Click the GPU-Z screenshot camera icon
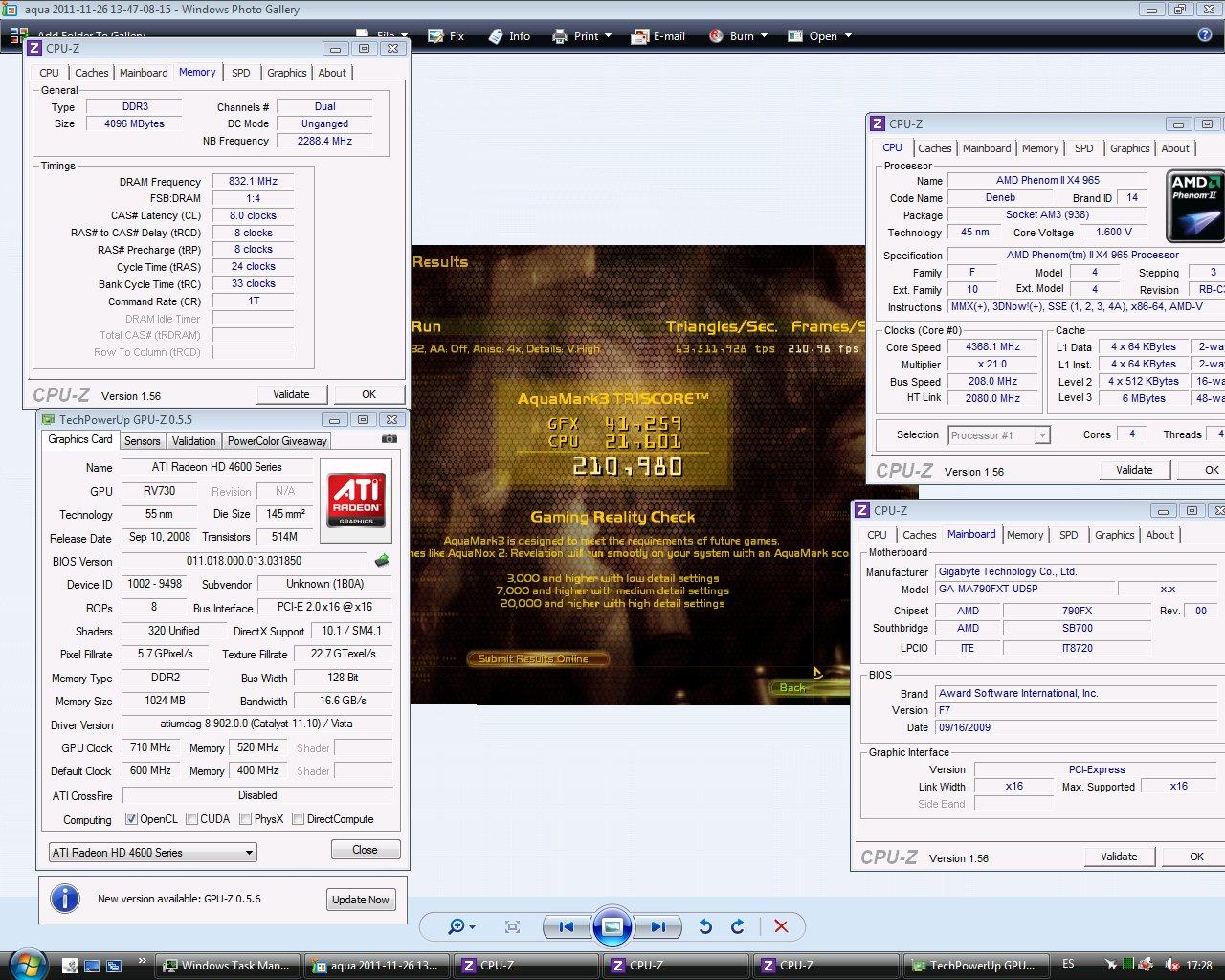The height and width of the screenshot is (980, 1225). (x=389, y=439)
